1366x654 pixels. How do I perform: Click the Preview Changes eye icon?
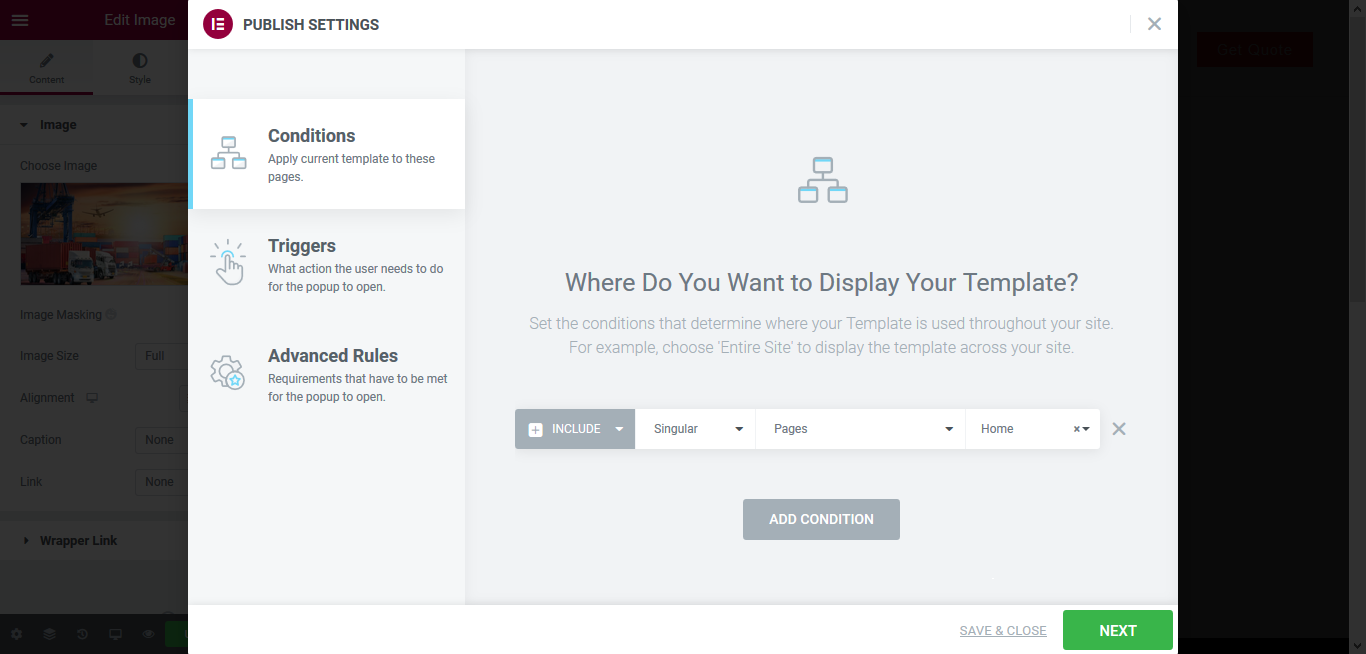point(148,634)
